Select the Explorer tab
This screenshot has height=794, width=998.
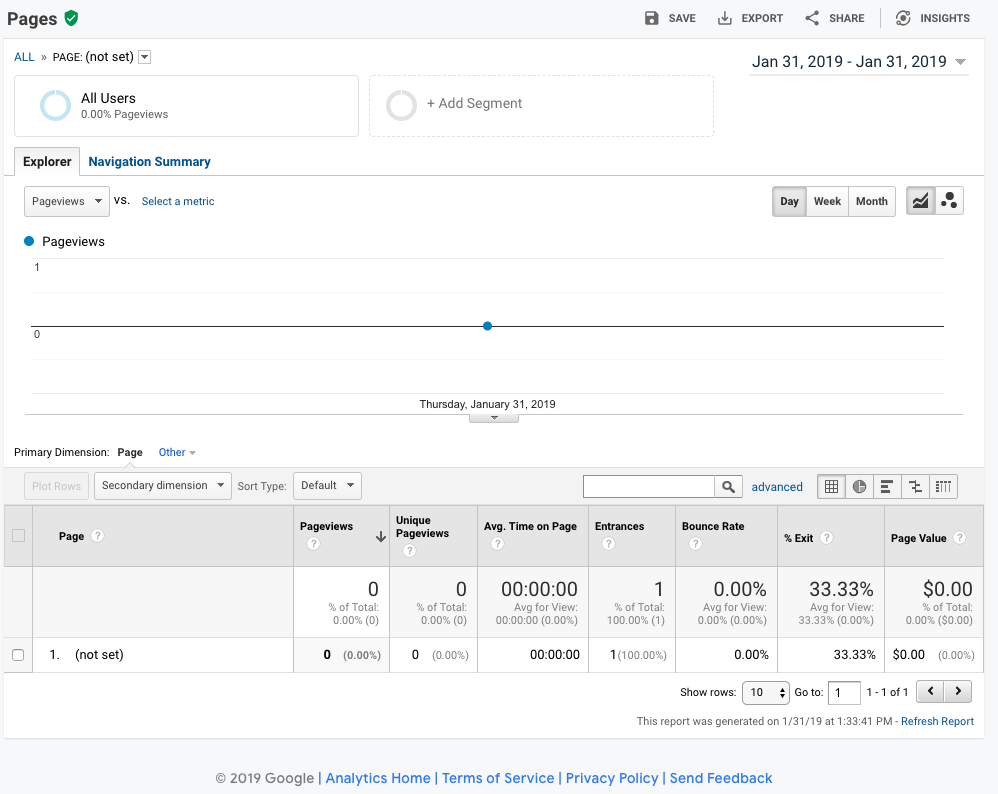pos(47,161)
